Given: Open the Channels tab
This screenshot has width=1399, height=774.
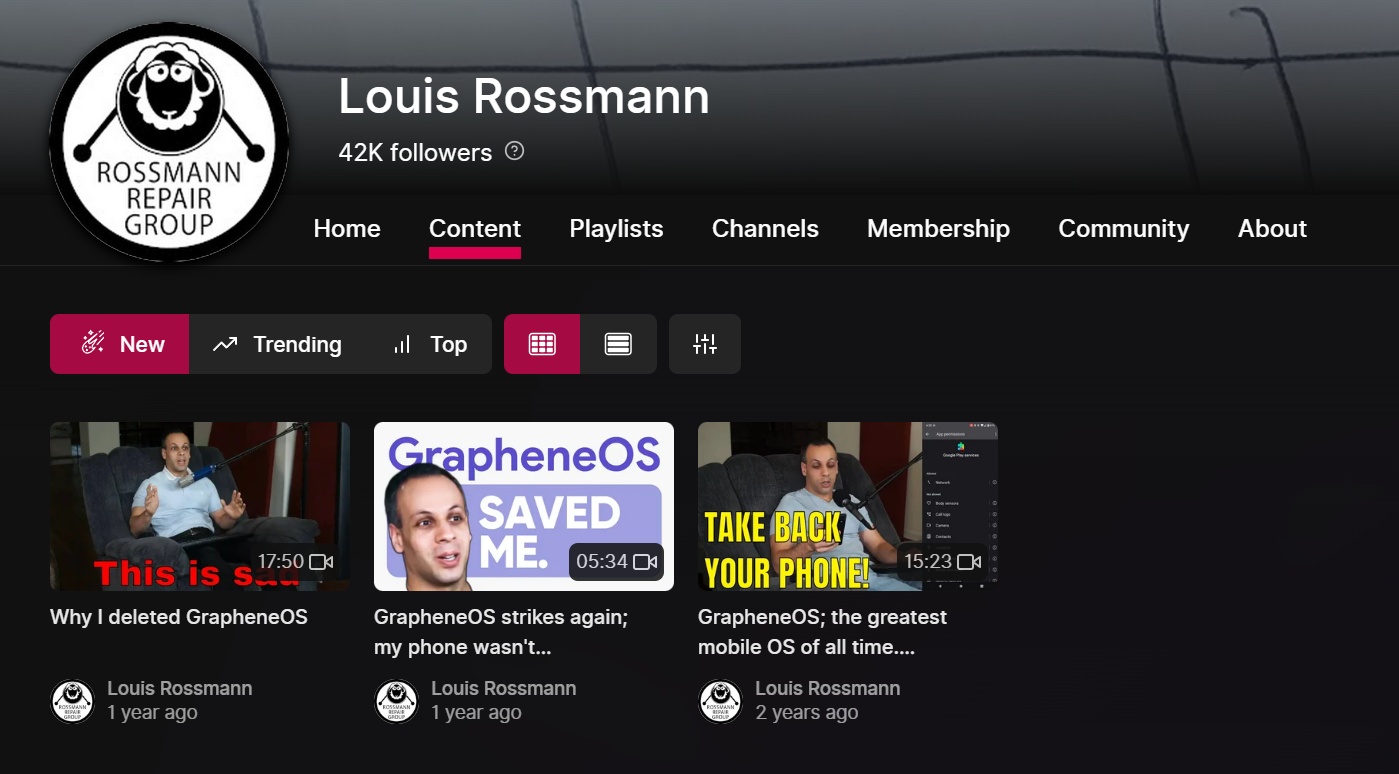Looking at the screenshot, I should point(765,229).
